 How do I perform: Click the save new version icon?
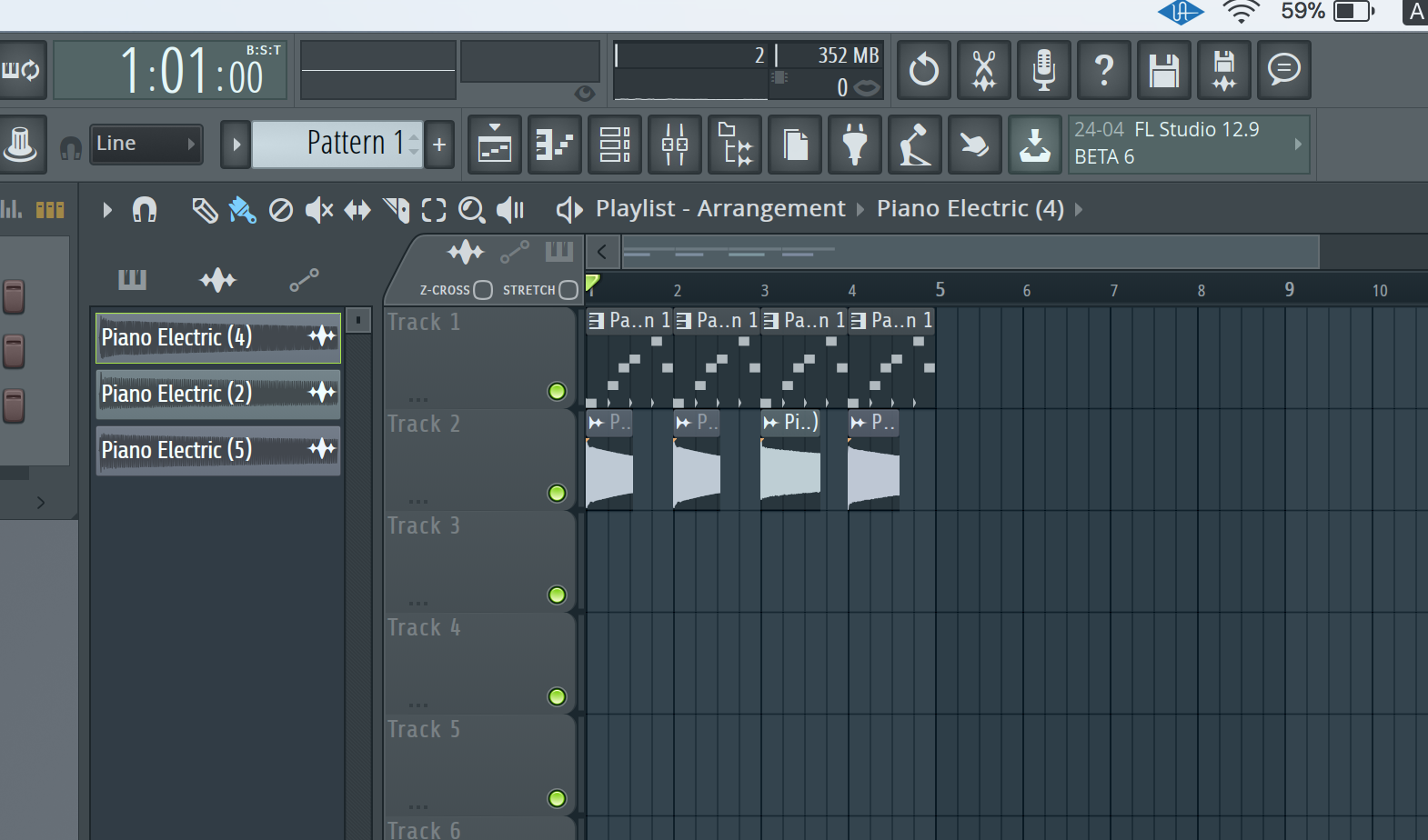(x=1224, y=69)
